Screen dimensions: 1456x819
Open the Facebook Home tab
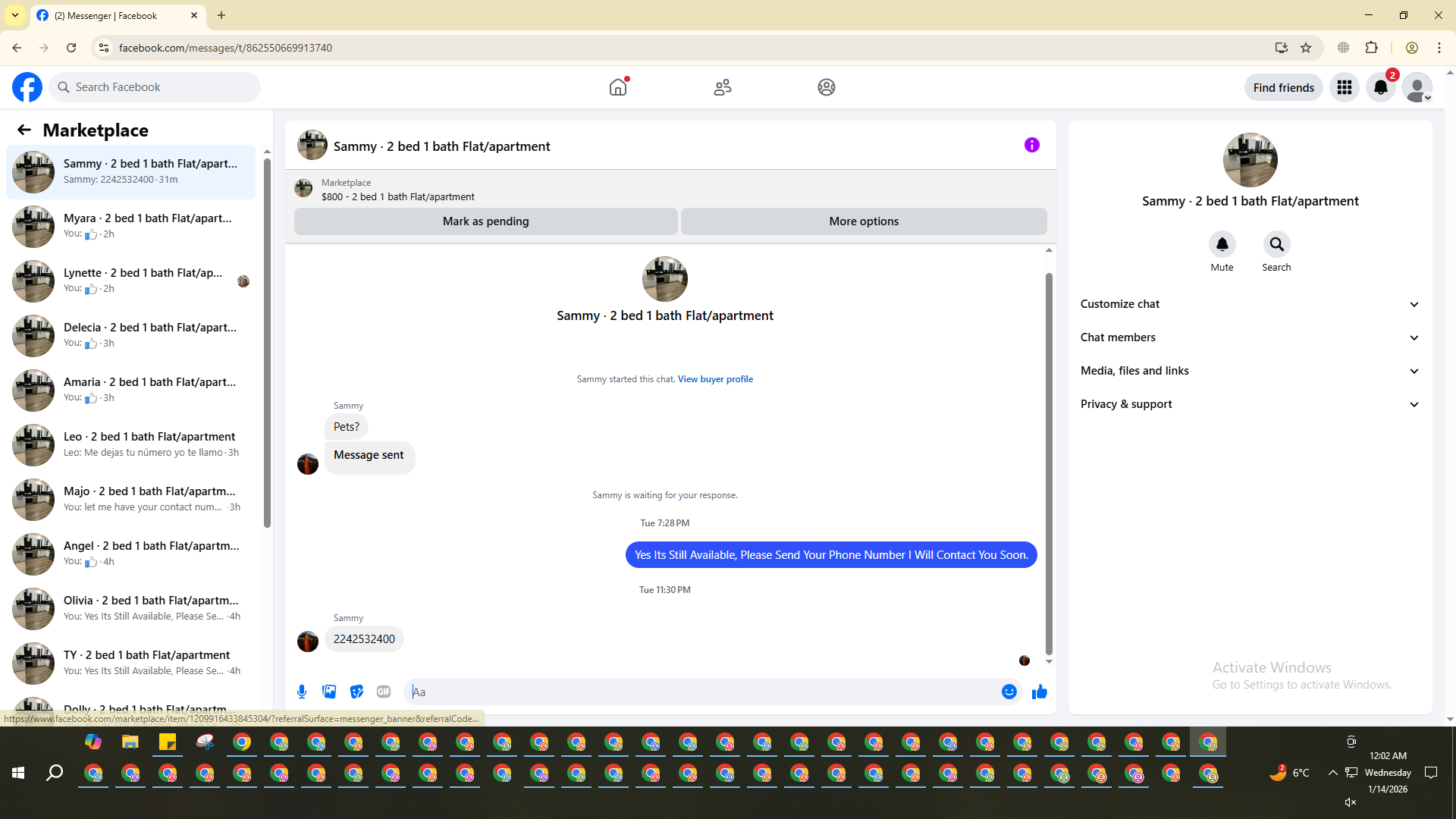click(x=618, y=87)
